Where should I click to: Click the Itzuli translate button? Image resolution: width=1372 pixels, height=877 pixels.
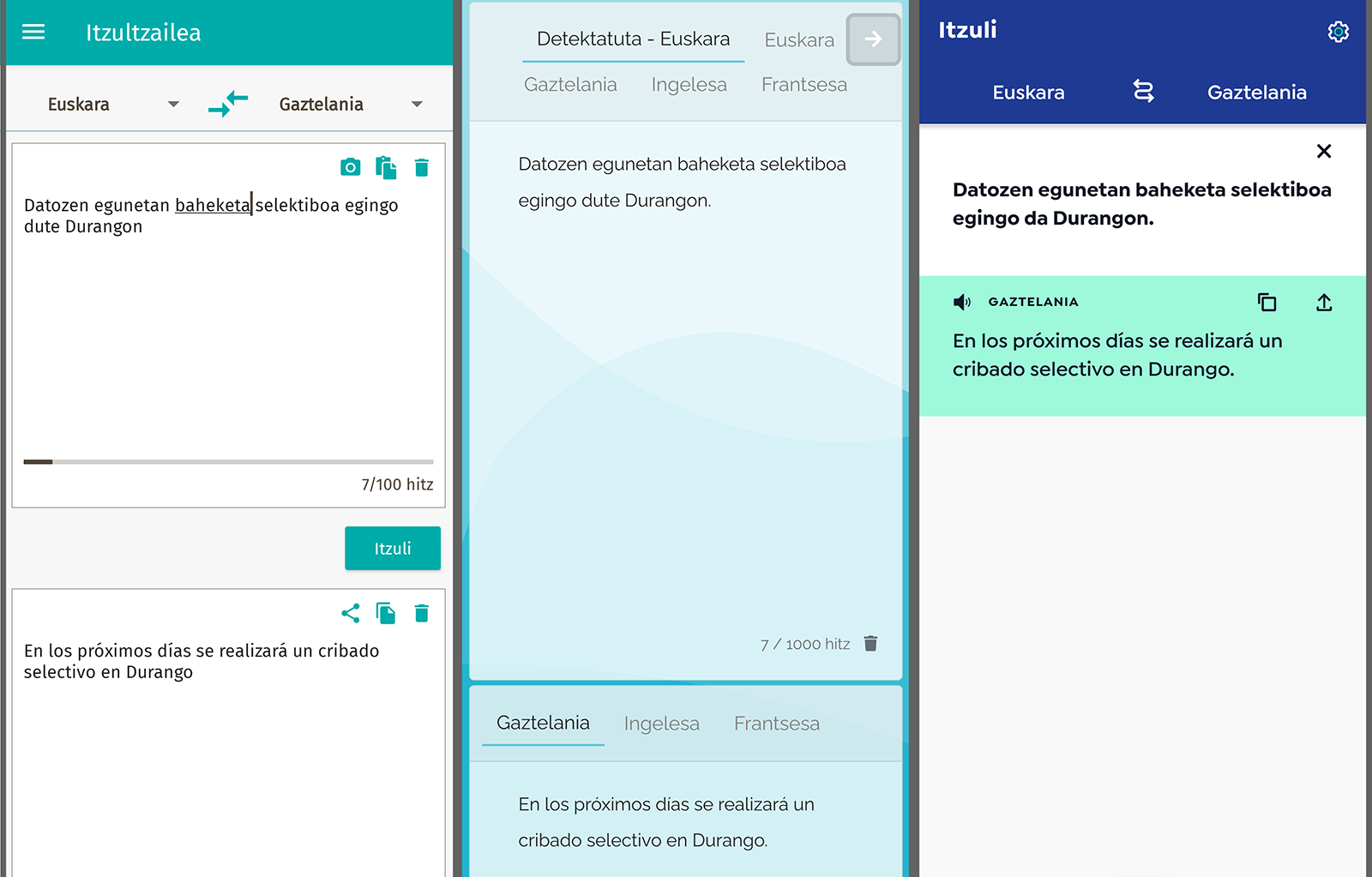pyautogui.click(x=393, y=548)
